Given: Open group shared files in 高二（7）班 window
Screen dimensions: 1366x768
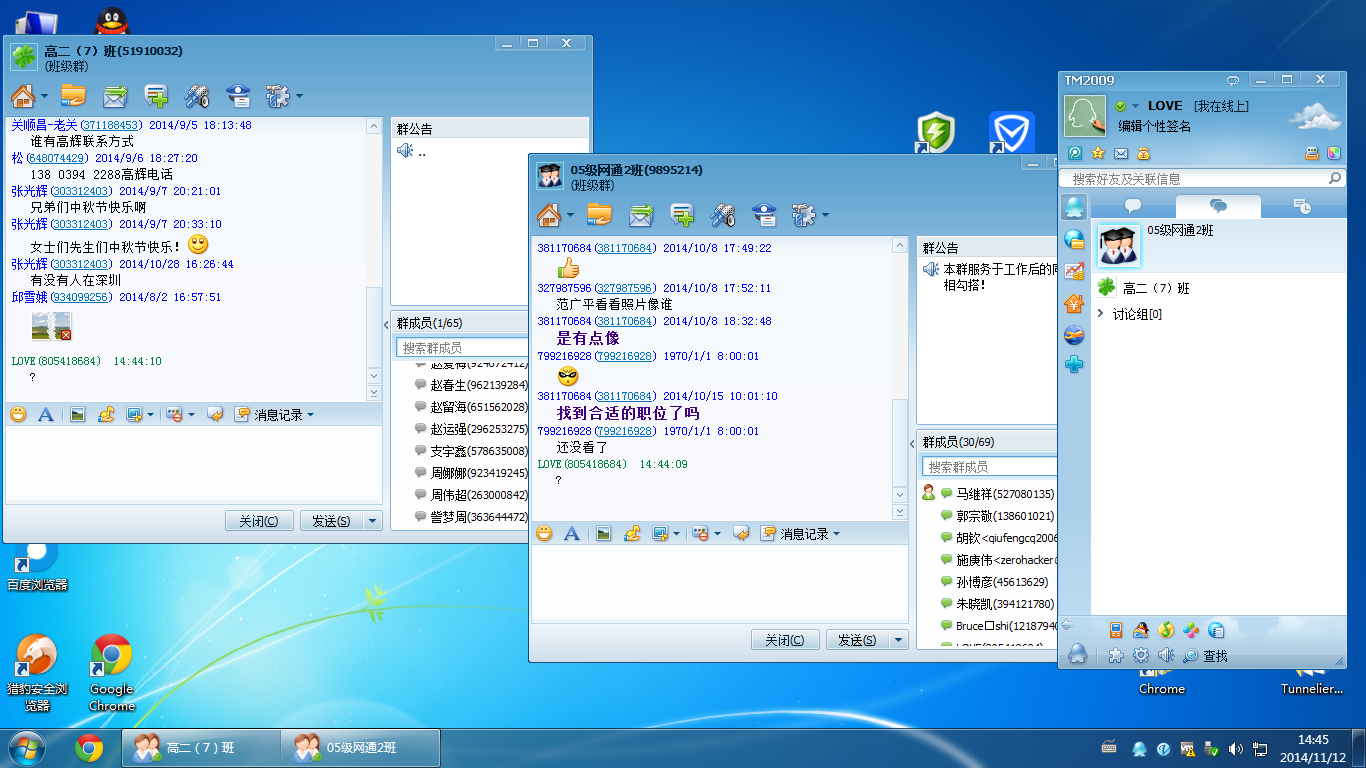Looking at the screenshot, I should pos(73,96).
